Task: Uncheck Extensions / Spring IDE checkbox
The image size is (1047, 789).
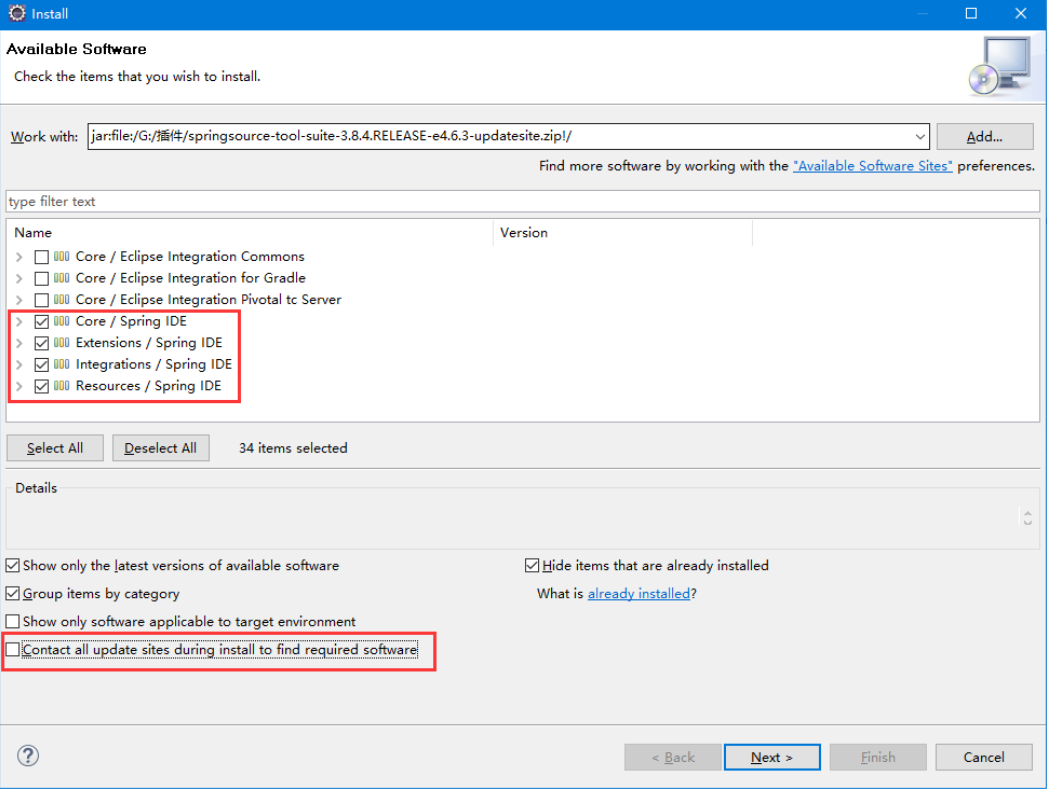Action: click(41, 343)
